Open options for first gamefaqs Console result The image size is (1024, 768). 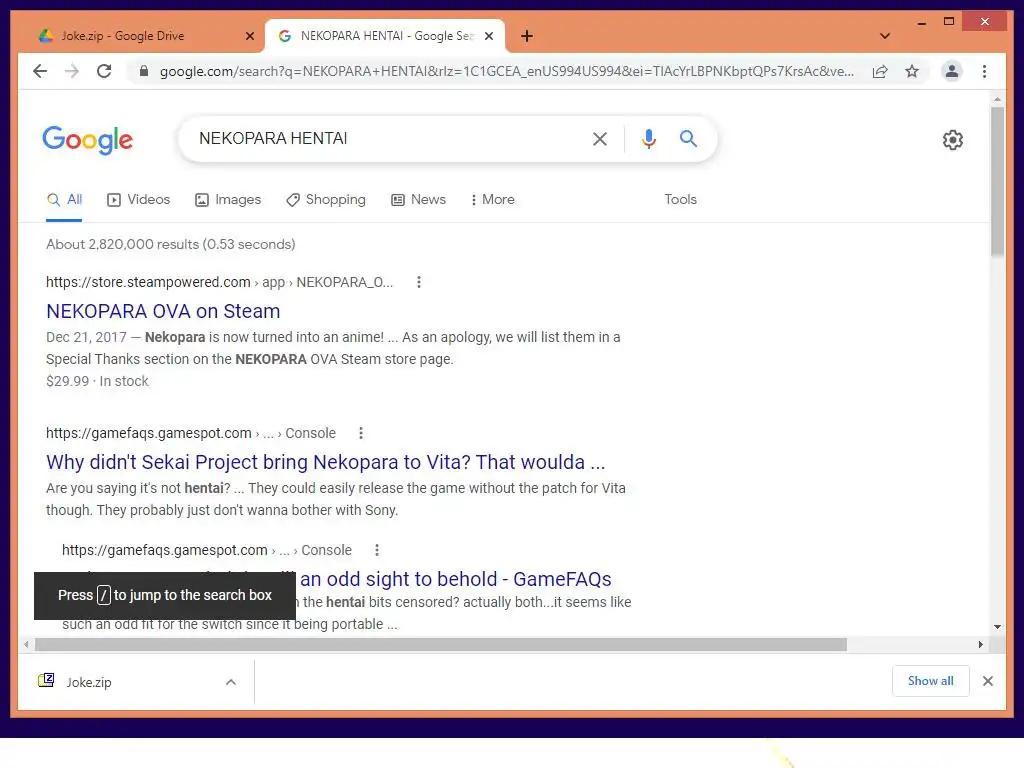[360, 433]
